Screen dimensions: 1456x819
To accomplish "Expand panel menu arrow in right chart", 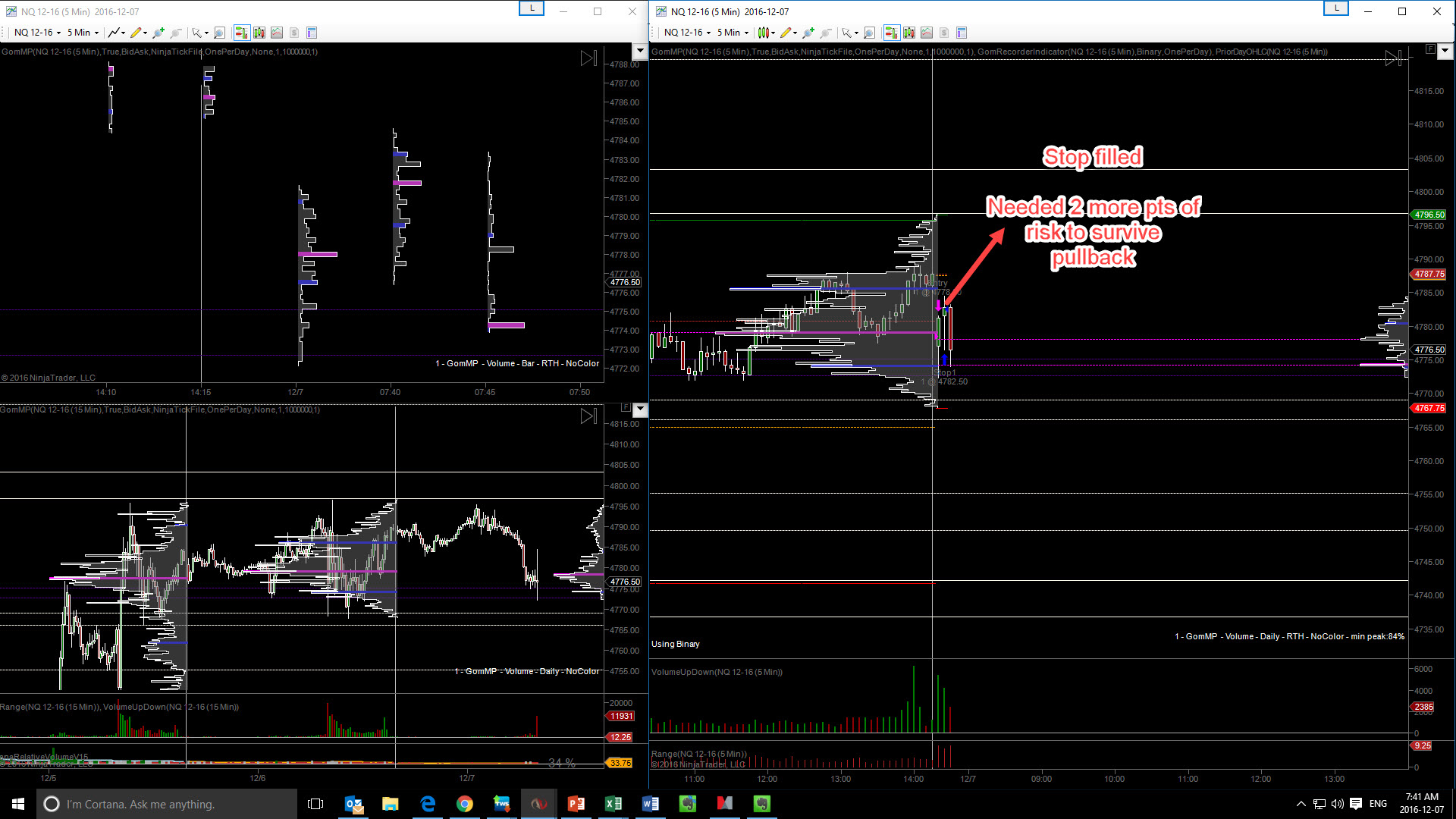I will 1445,52.
